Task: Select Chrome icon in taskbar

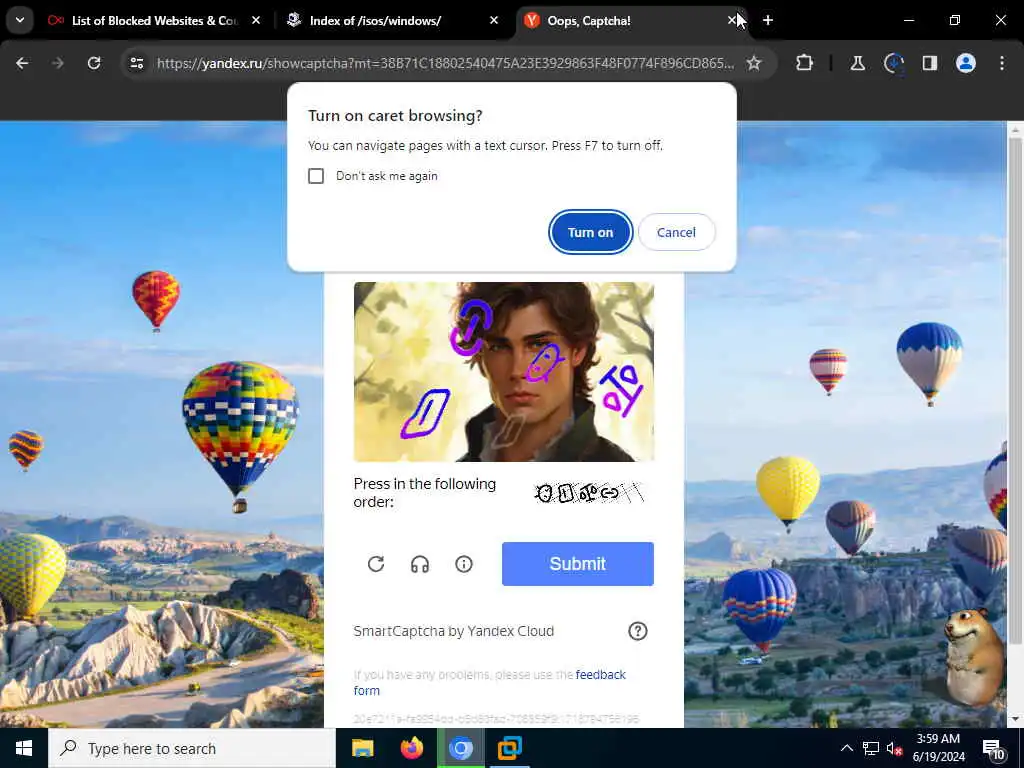Action: click(460, 748)
